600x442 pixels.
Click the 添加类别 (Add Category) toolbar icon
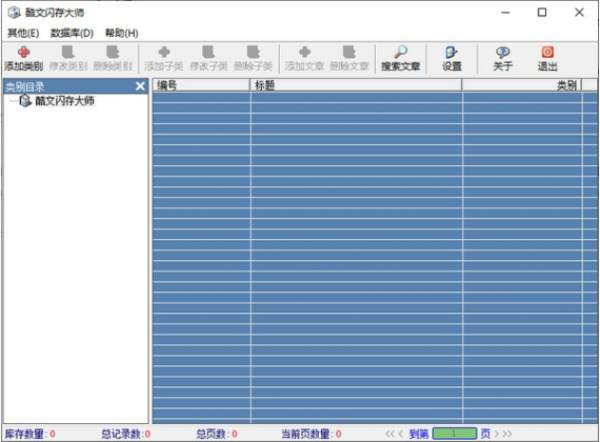[23, 58]
